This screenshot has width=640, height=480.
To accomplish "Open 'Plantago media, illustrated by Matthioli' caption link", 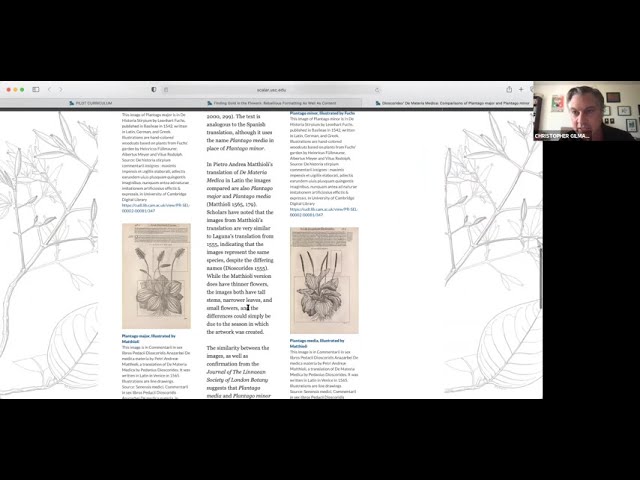I will coord(317,343).
